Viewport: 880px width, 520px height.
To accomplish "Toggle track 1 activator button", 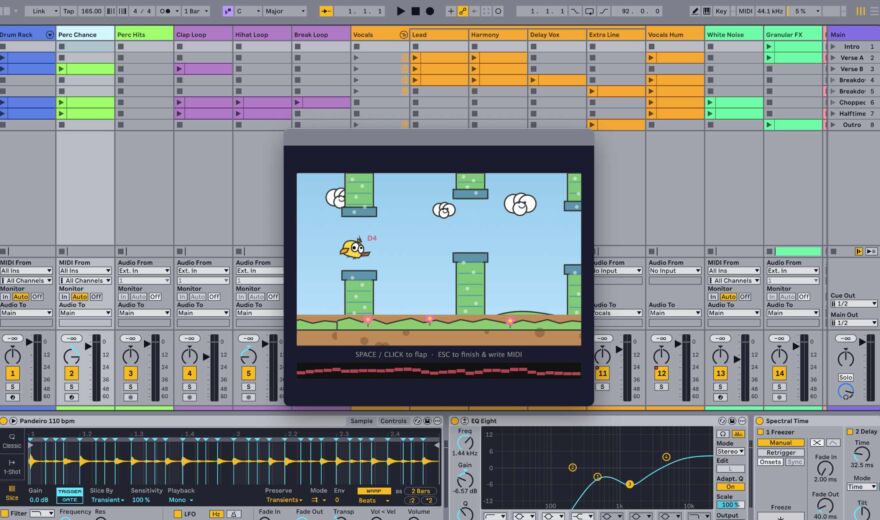I will pyautogui.click(x=12, y=373).
